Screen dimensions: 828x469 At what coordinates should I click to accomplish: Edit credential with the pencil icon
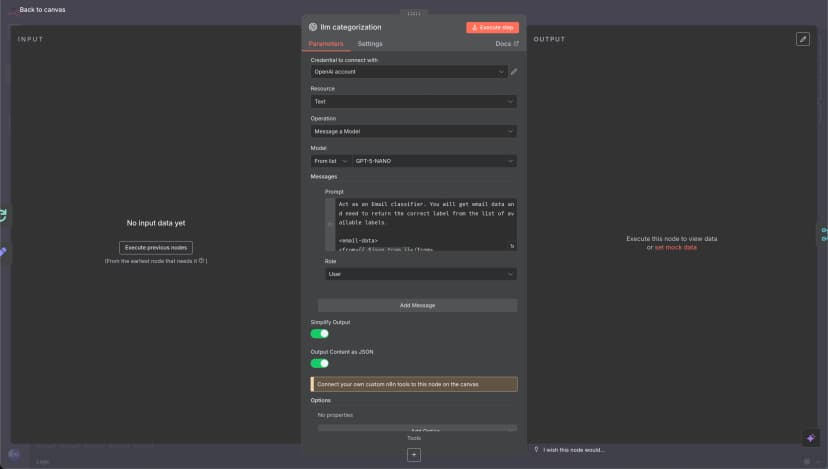tap(514, 72)
